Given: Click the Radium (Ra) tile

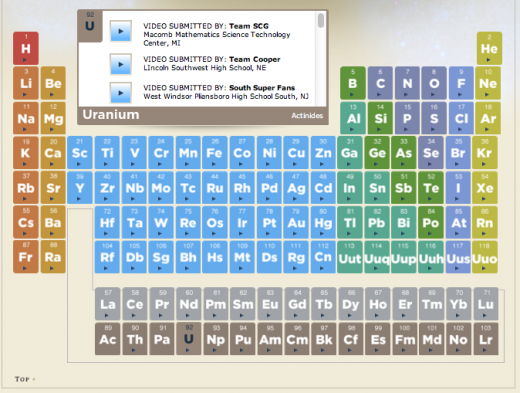Looking at the screenshot, I should 53,257.
